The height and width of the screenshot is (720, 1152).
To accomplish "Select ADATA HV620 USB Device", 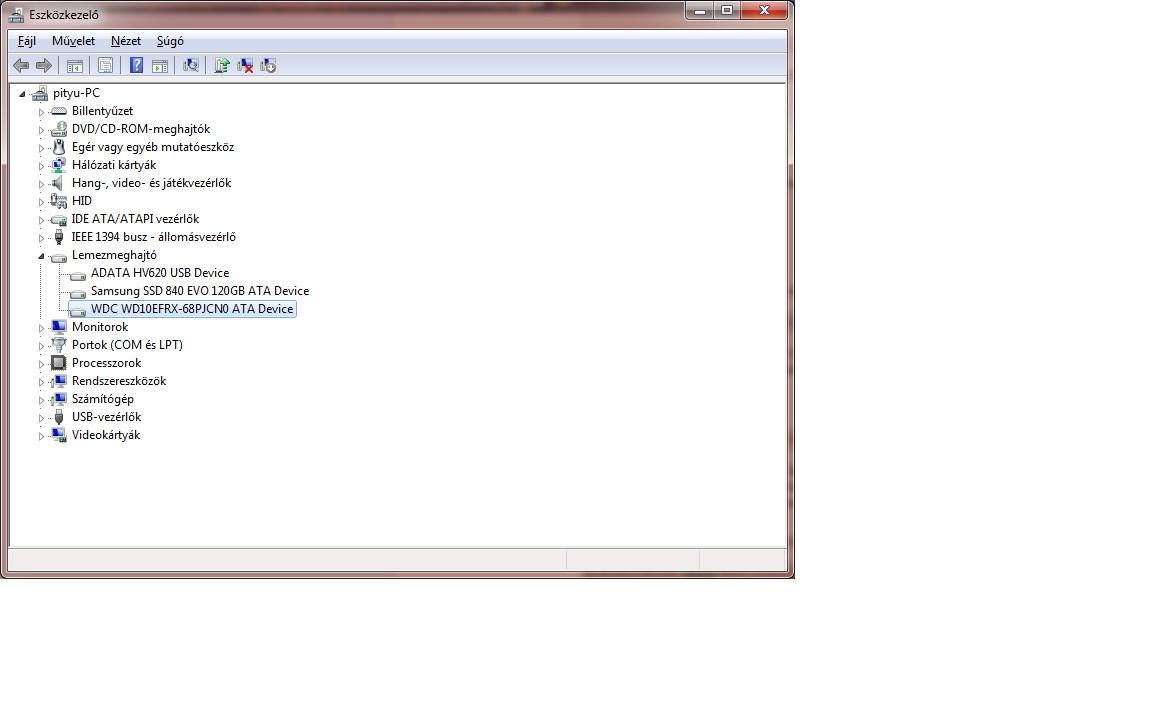I will 160,273.
